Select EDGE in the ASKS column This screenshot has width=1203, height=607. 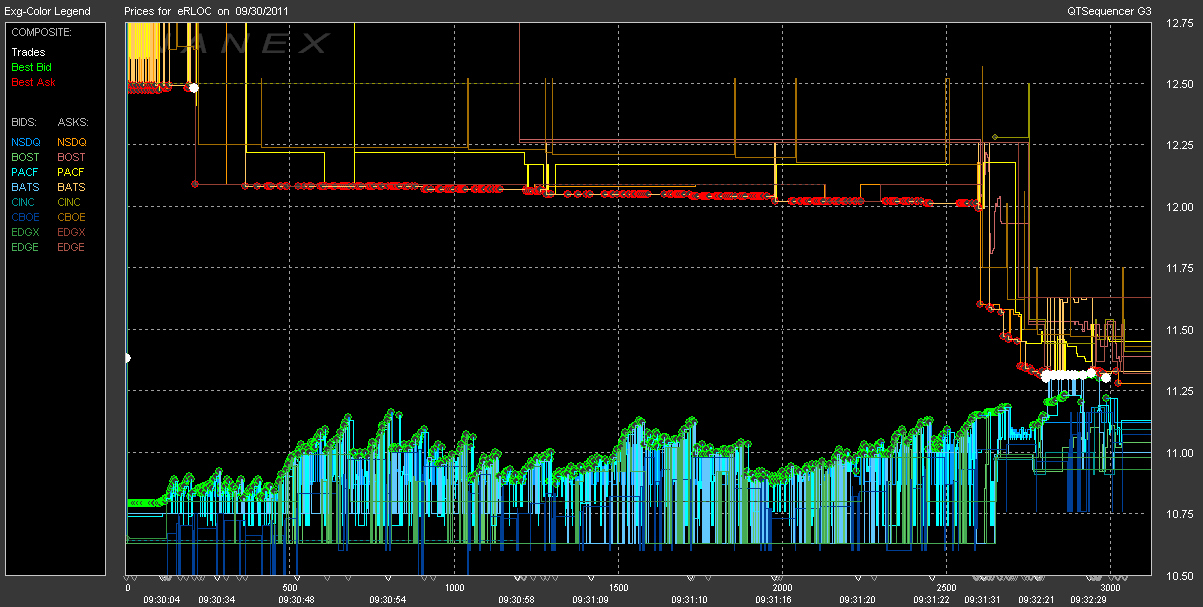point(73,247)
